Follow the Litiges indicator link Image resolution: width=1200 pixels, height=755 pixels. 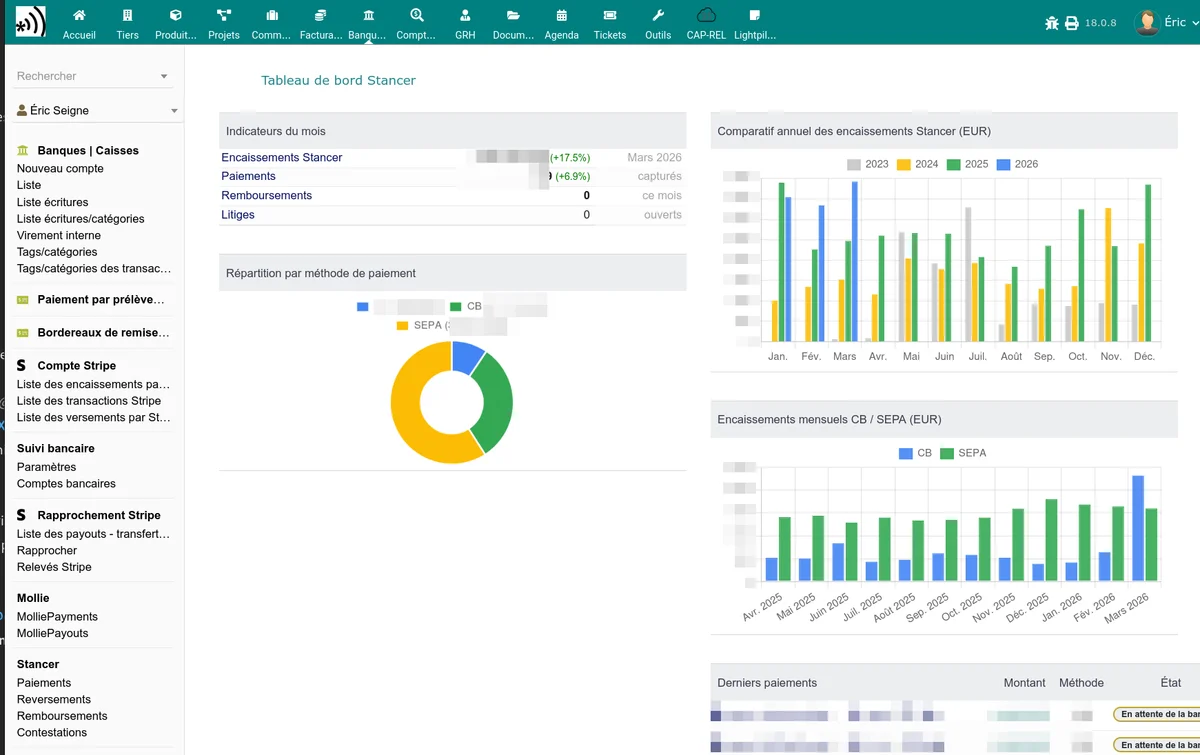click(238, 214)
